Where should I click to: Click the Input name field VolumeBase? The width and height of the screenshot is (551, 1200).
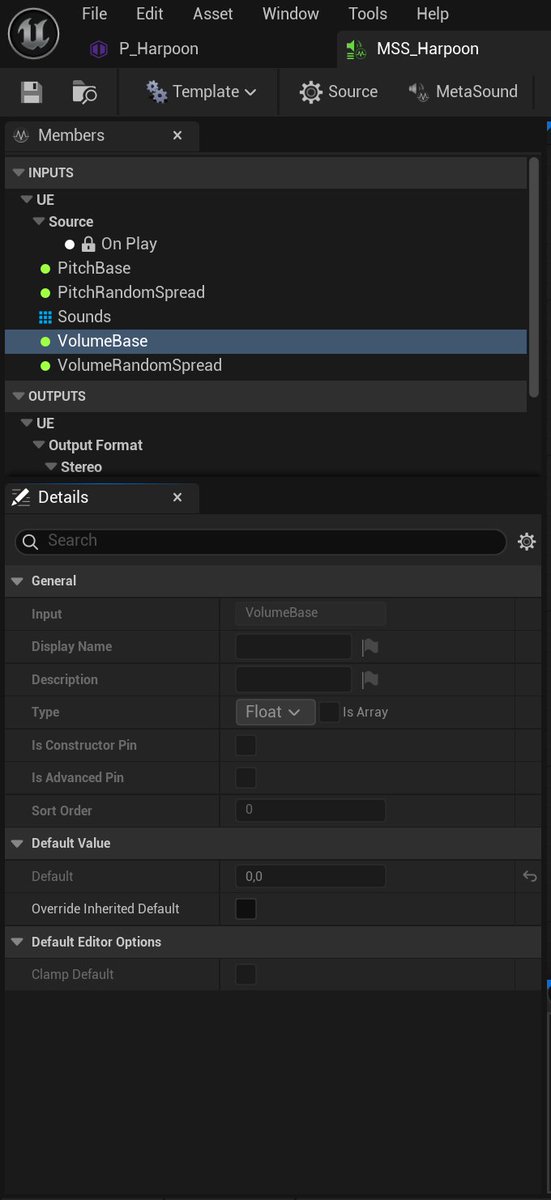311,613
